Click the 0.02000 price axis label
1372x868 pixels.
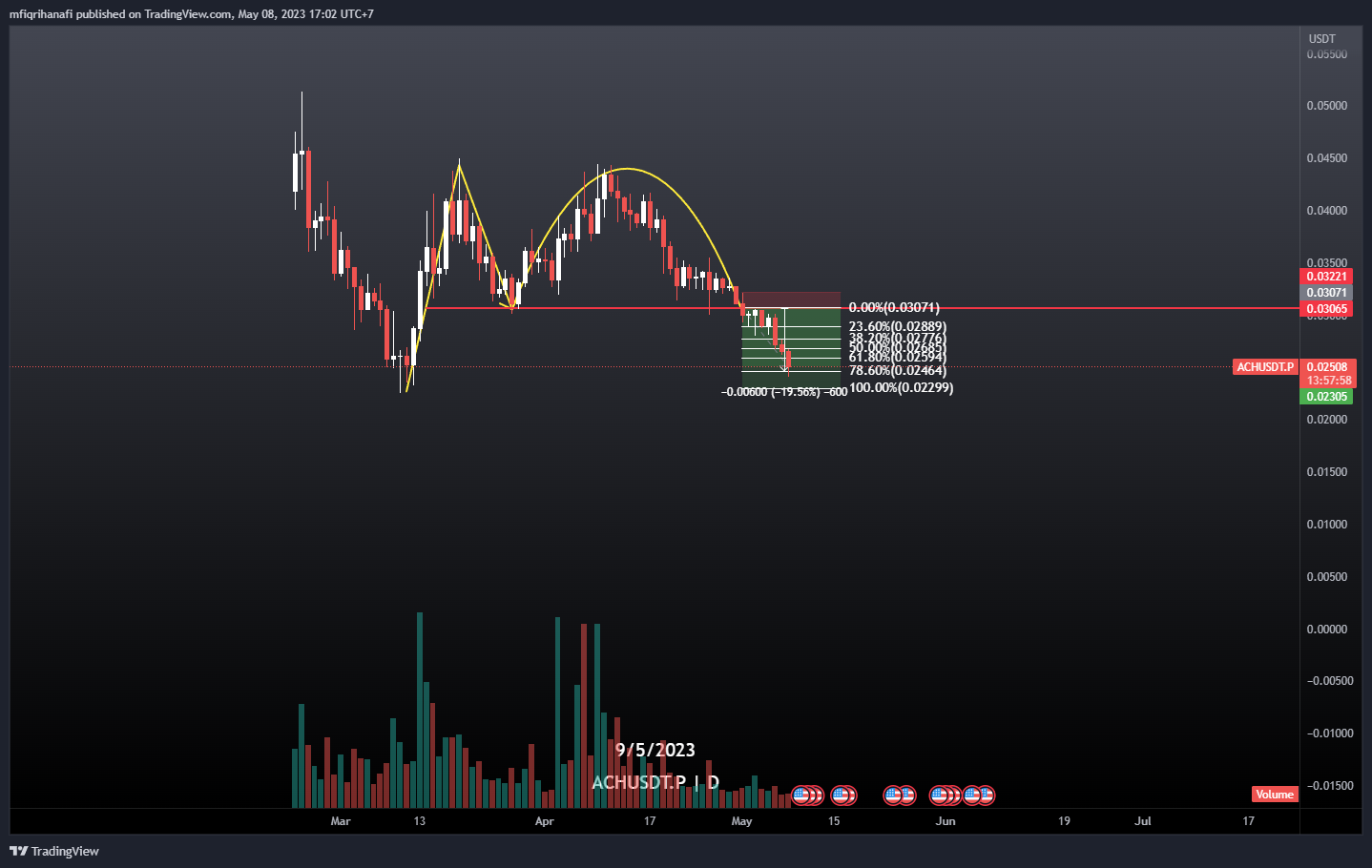pyautogui.click(x=1327, y=420)
